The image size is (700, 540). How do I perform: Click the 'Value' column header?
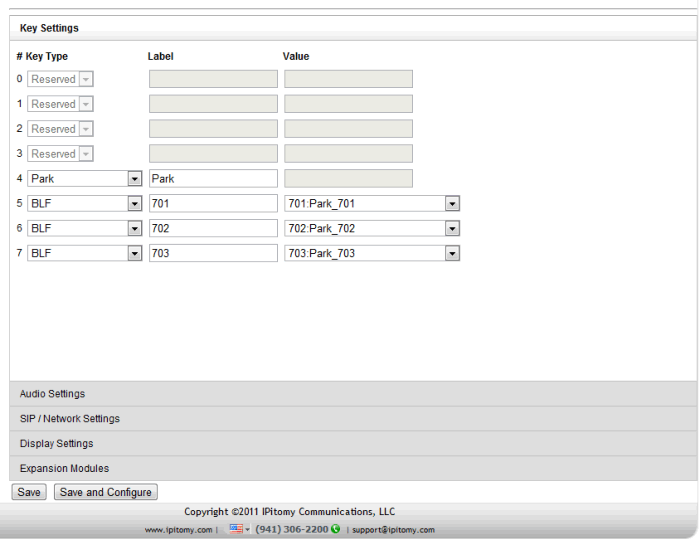point(296,56)
